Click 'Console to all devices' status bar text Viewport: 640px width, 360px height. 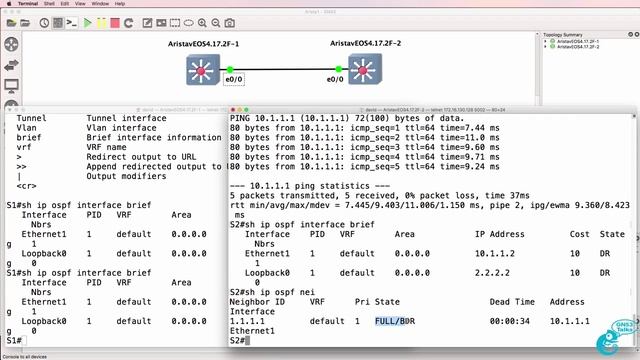click(x=24, y=357)
